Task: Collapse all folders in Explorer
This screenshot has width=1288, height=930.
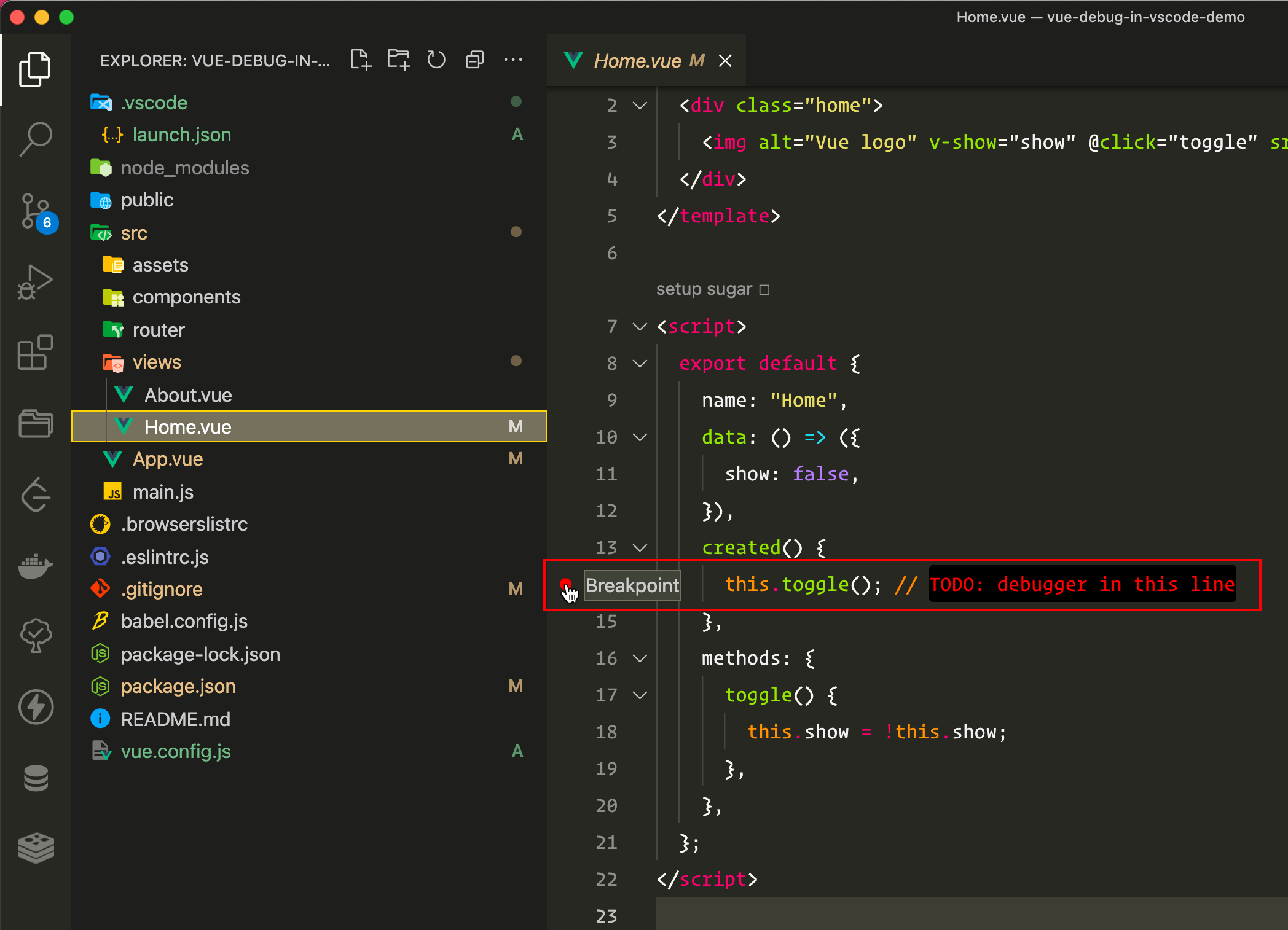Action: pos(474,60)
